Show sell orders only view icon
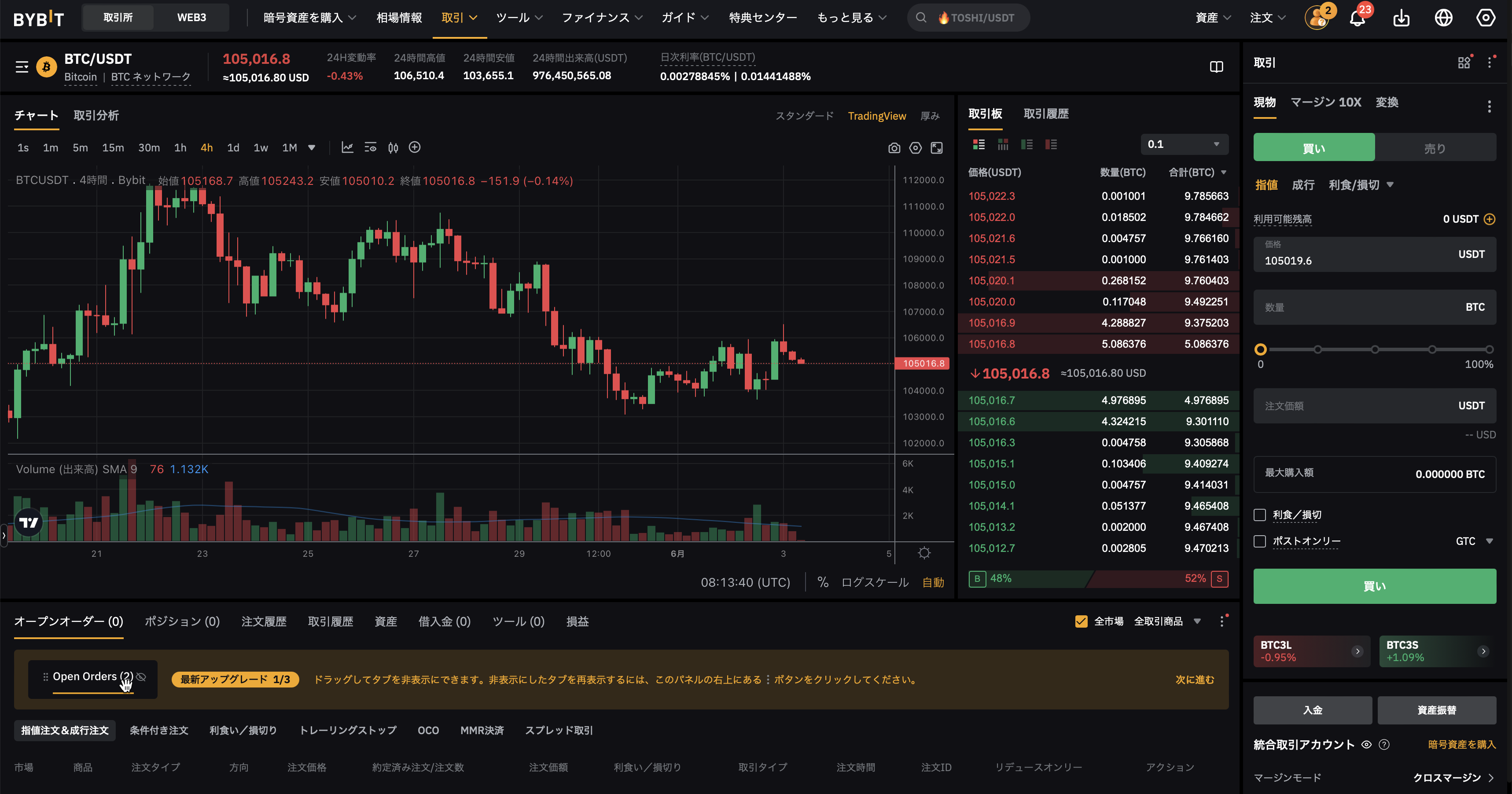 click(x=1051, y=144)
